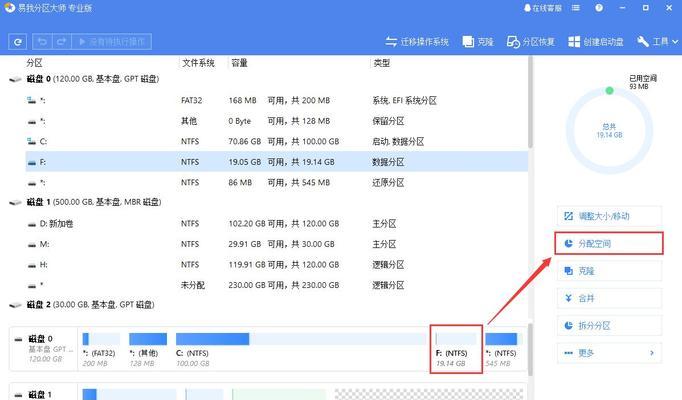Screen dimensions: 682x400
Task: Click the refresh icon in toolbar
Action: (x=17, y=42)
